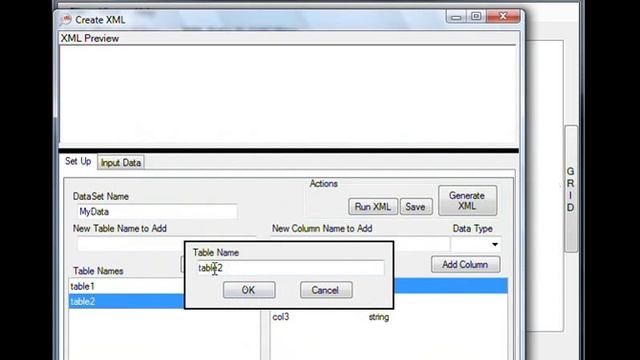Select table1 in Table Names list
The width and height of the screenshot is (640, 360).
pos(127,286)
